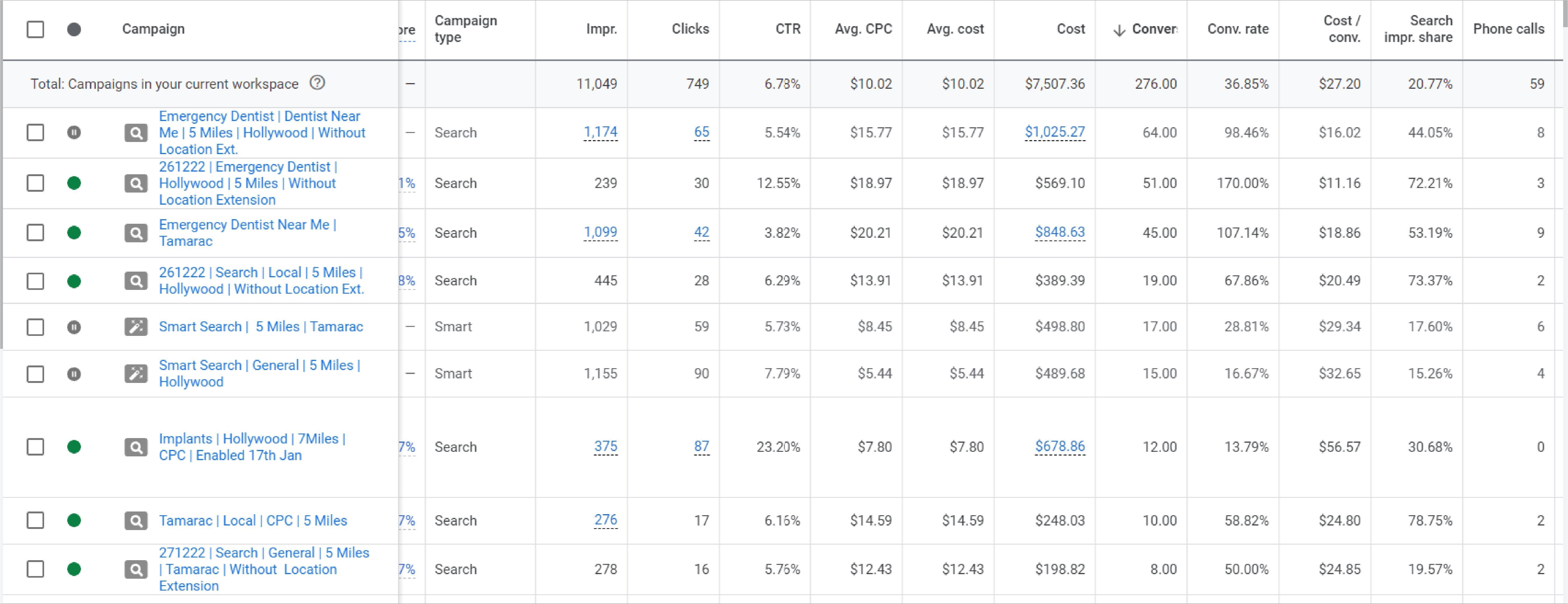
Task: Click the 1,099 impressions value link
Action: pyautogui.click(x=600, y=232)
